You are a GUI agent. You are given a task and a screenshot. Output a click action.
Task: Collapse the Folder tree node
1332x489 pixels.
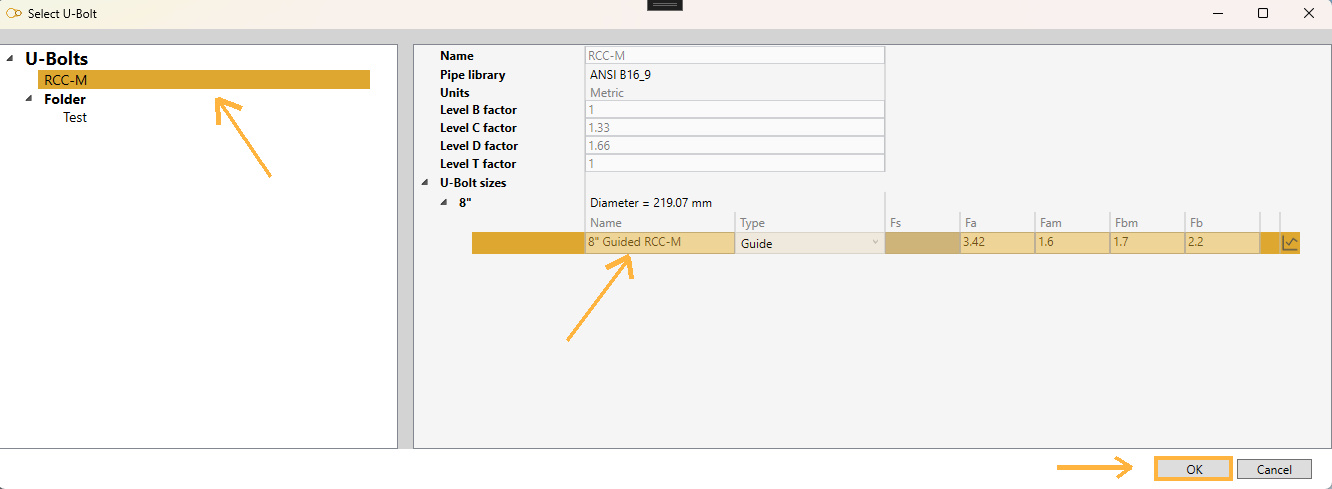point(29,99)
